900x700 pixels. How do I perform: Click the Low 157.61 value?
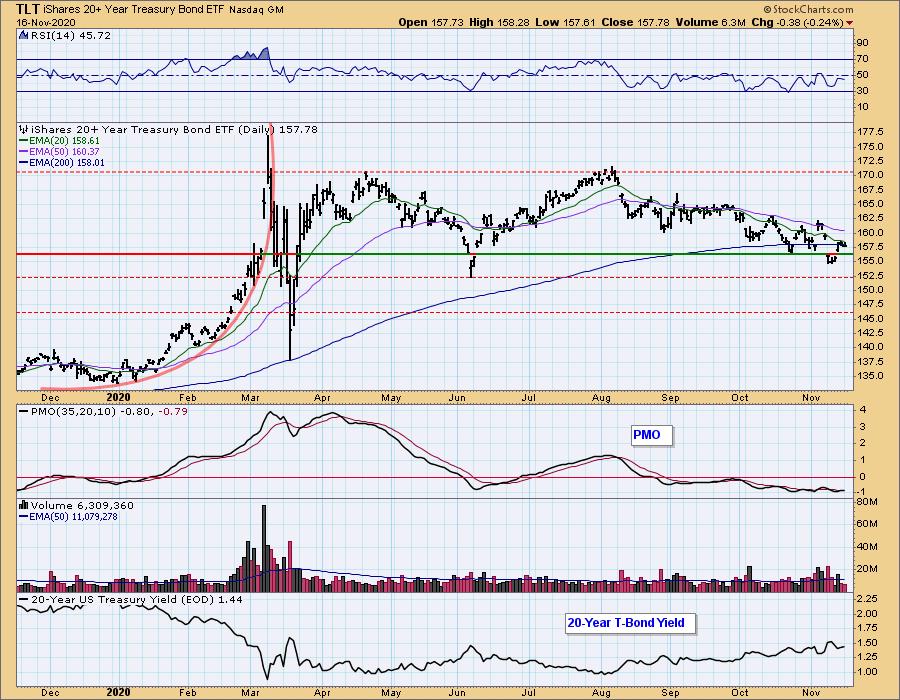point(566,22)
